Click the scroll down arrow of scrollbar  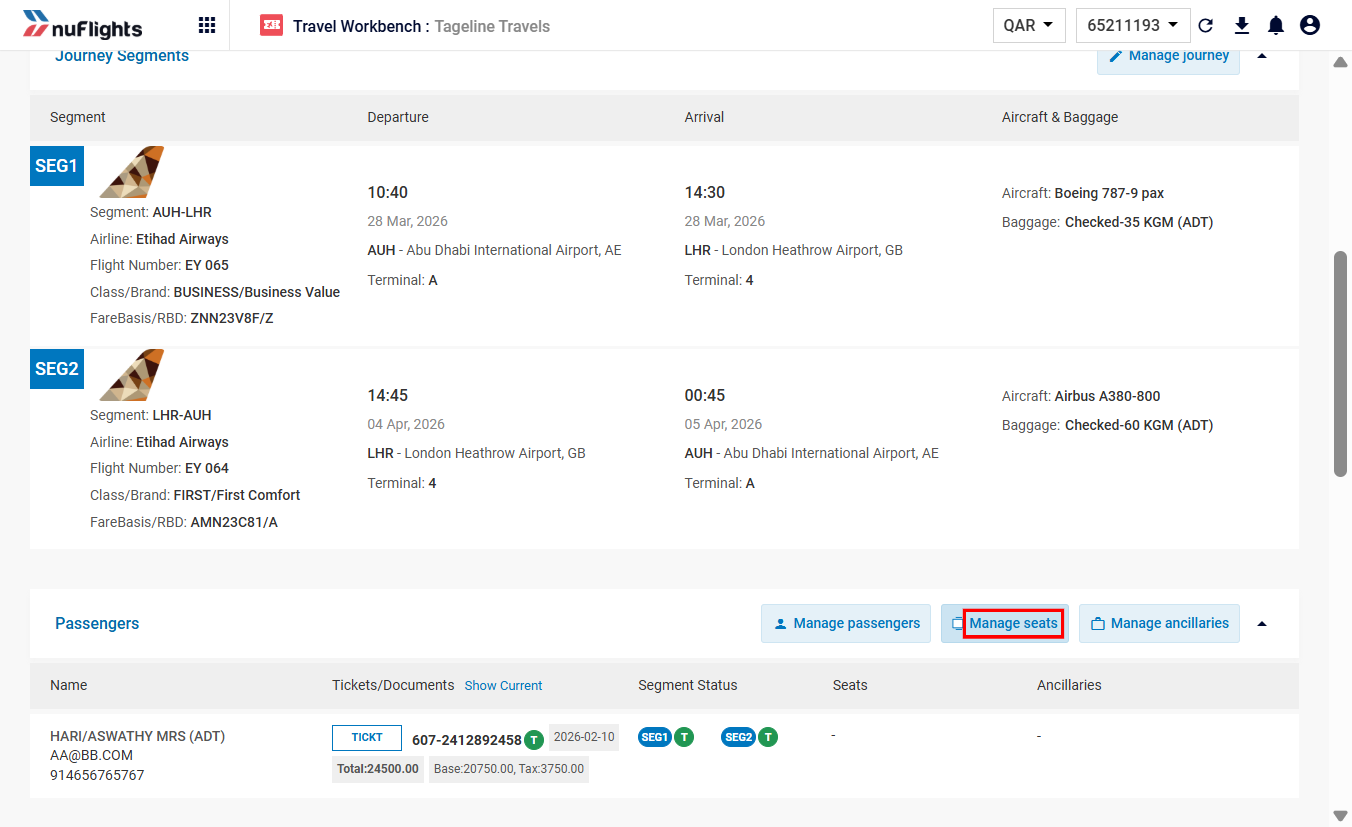pos(1340,815)
